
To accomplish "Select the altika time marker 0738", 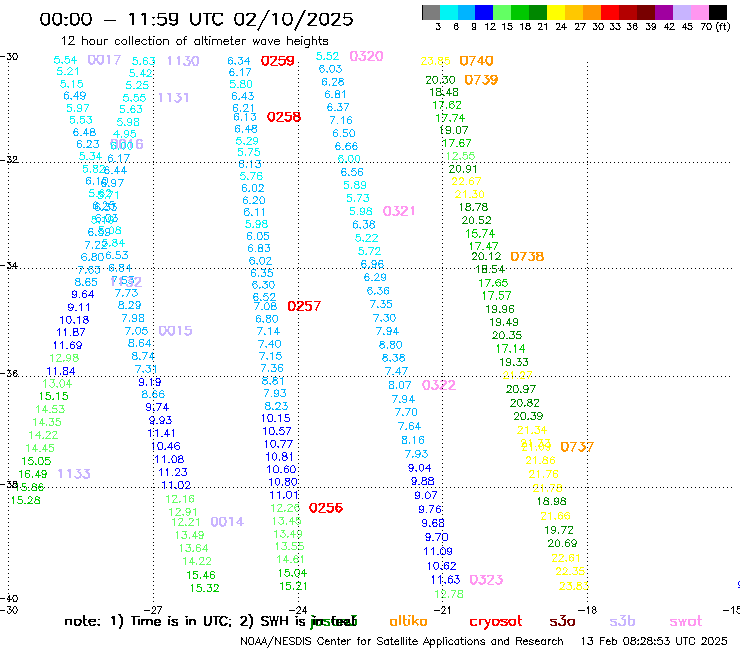I will coord(527,256).
